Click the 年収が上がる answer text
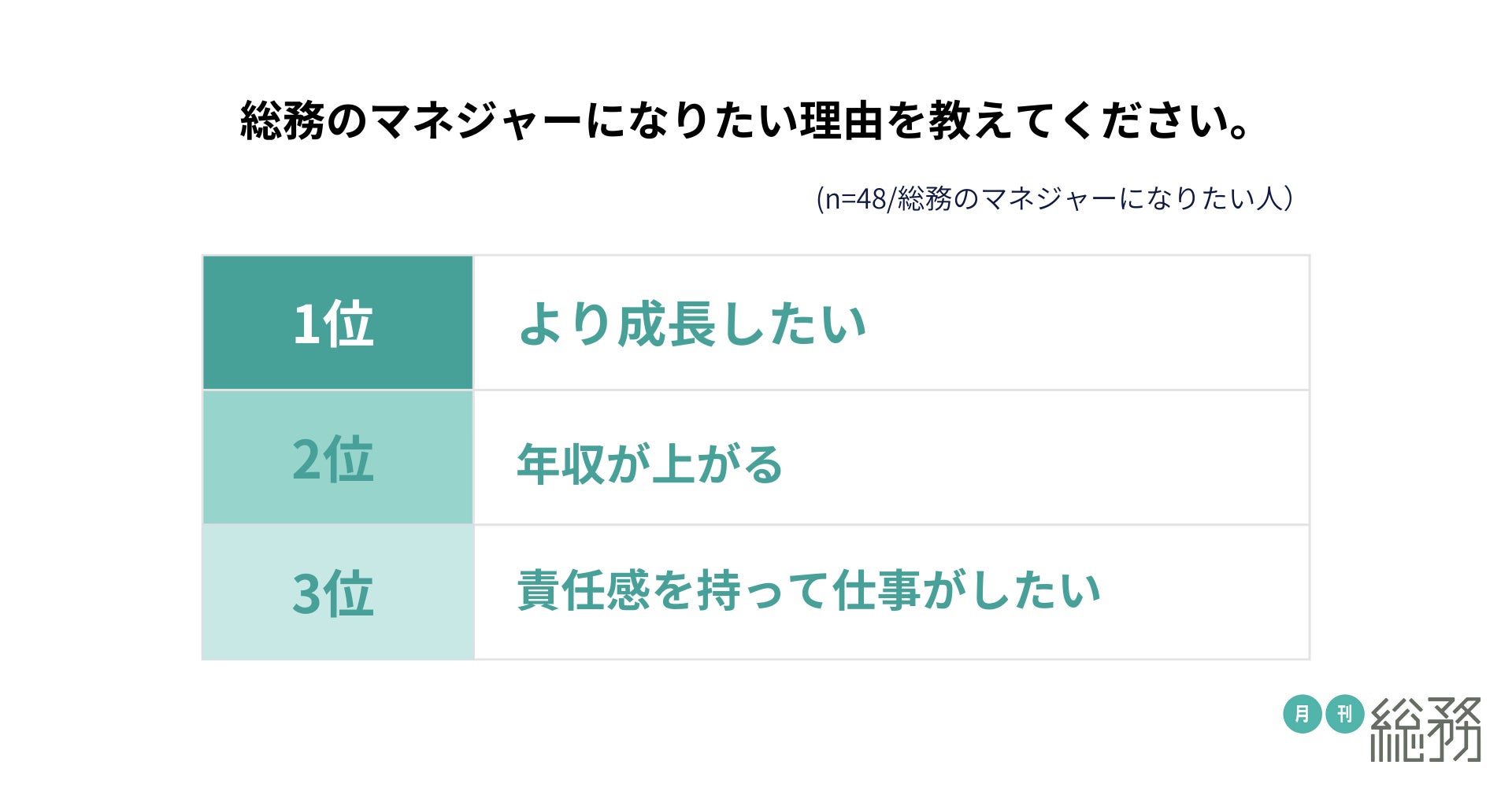The image size is (1512, 791). click(x=650, y=463)
